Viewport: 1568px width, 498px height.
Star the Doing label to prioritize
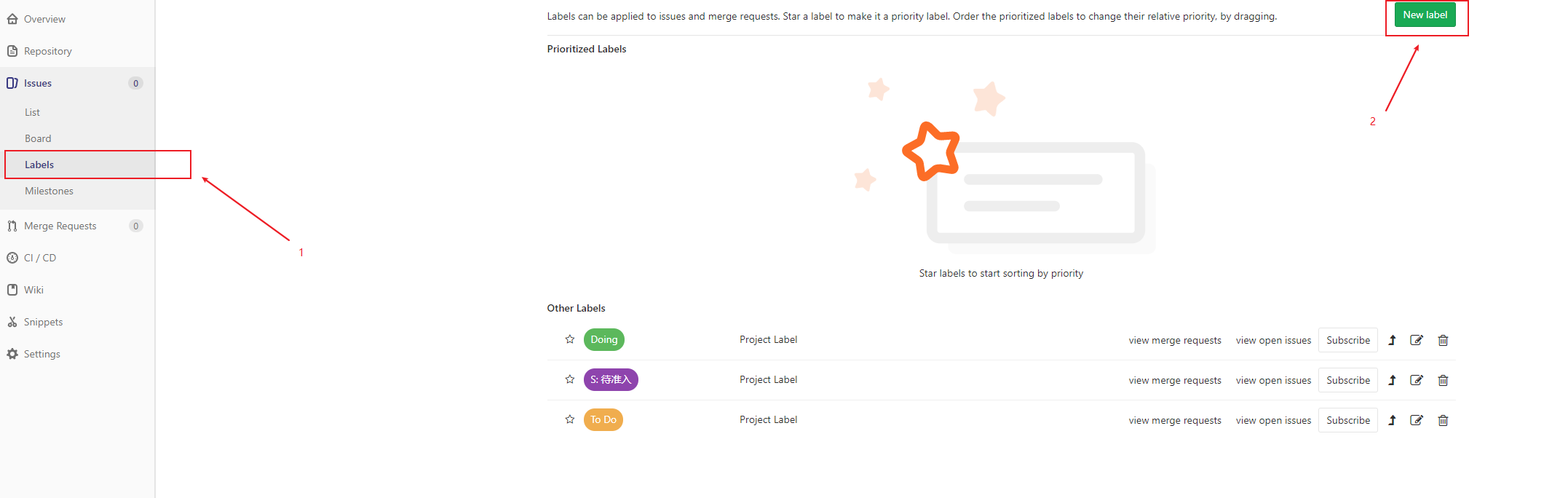pyautogui.click(x=570, y=339)
